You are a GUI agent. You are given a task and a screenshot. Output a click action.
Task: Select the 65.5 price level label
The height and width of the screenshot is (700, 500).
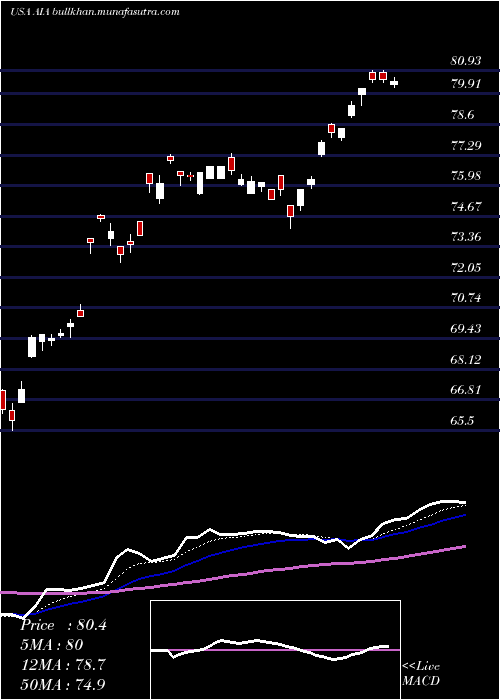462,421
